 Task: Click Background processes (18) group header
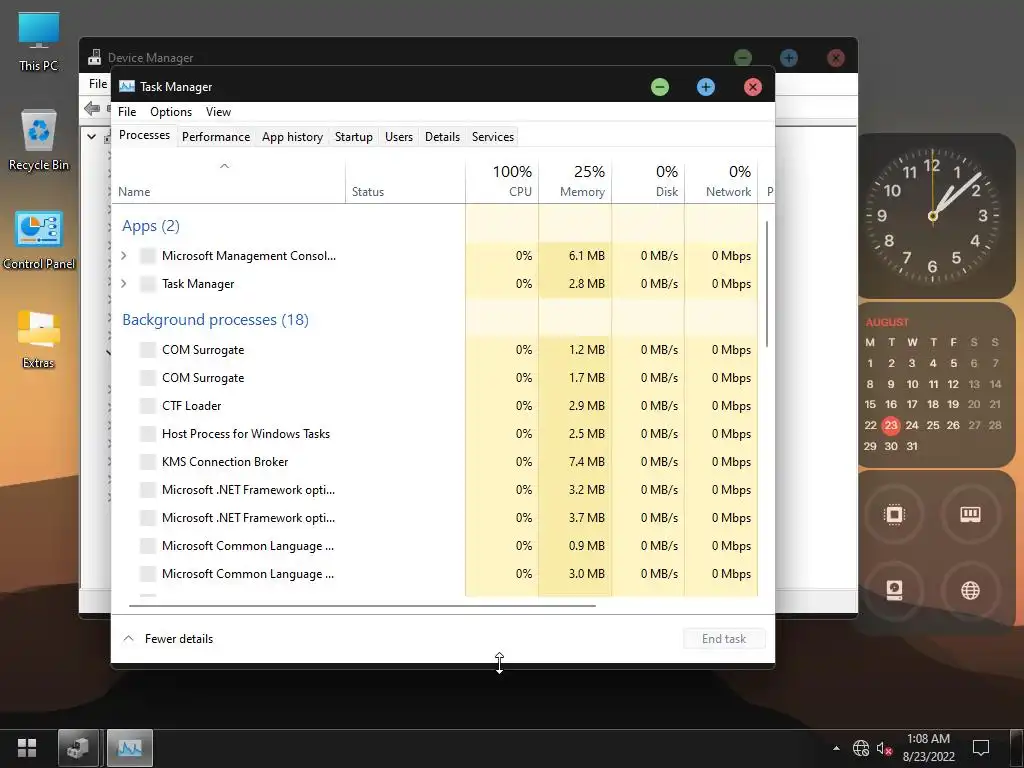click(x=216, y=319)
